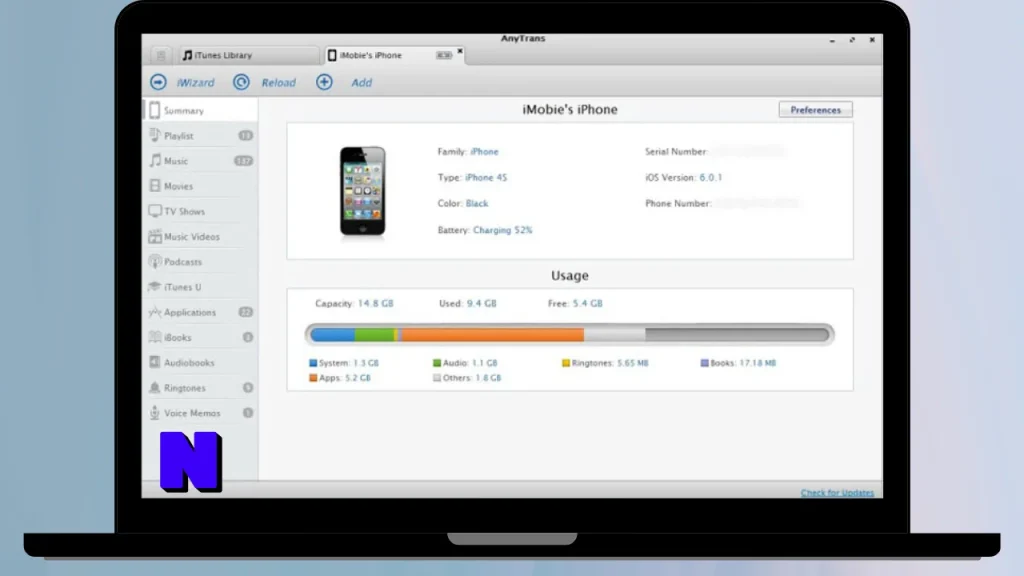Click the AnyTrans window title text
1024x576 pixels.
[x=522, y=39]
